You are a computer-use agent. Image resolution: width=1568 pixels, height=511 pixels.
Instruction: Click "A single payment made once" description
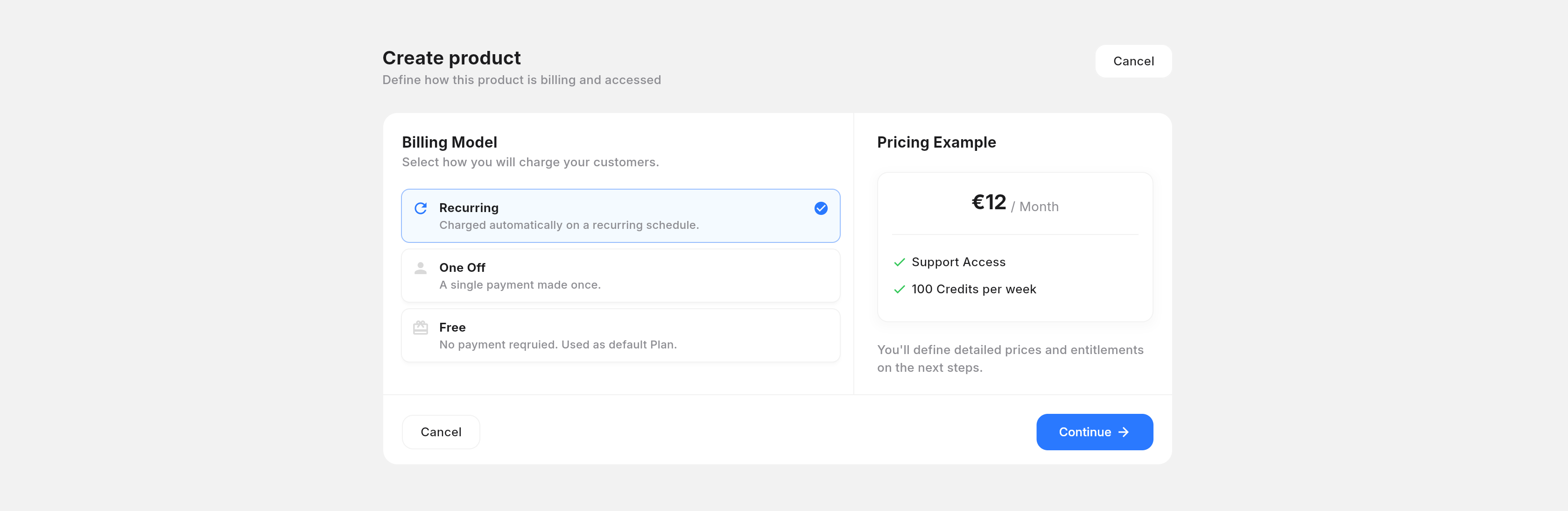(519, 285)
